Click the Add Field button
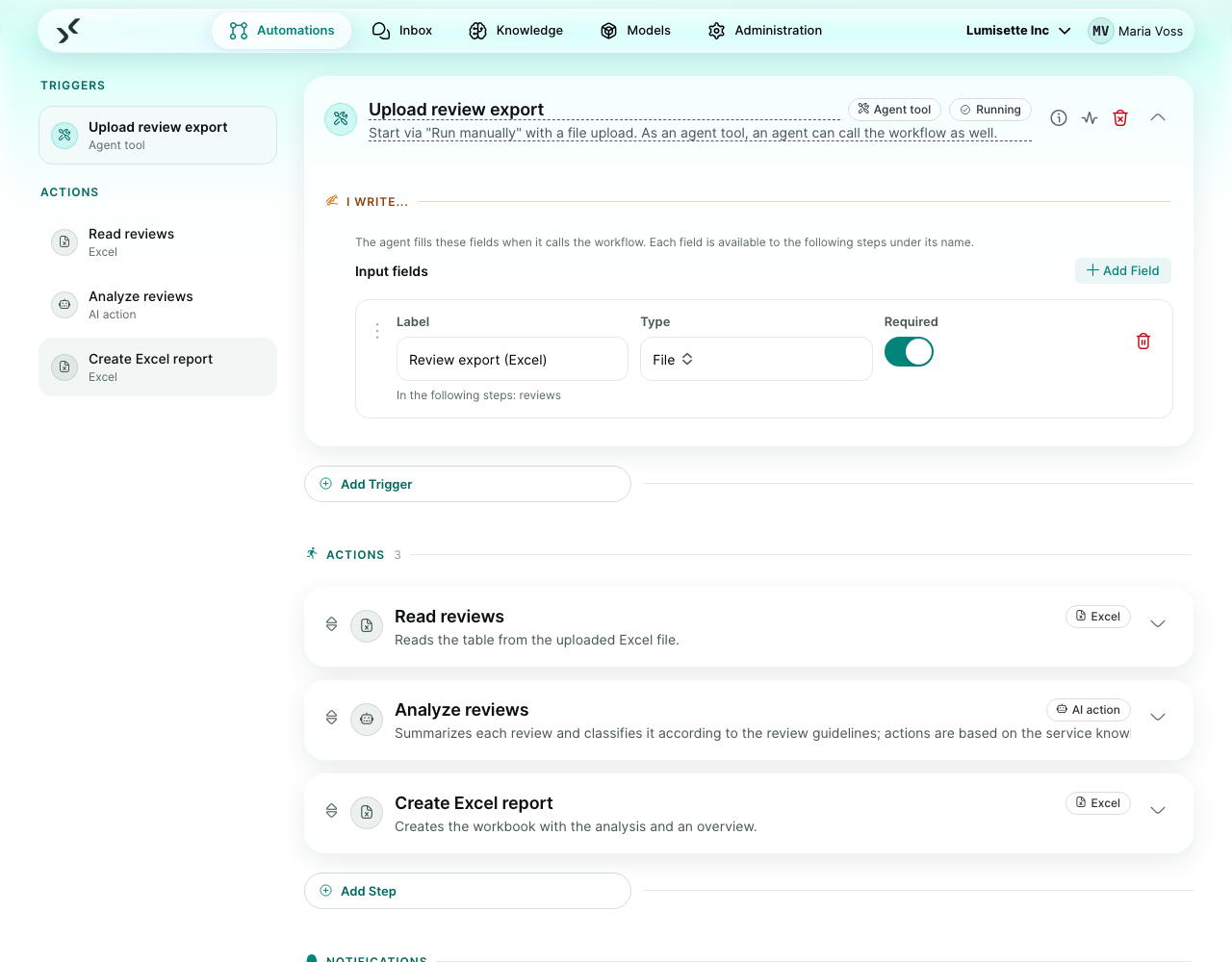Screen dimensions: 1232x962 click(1123, 271)
